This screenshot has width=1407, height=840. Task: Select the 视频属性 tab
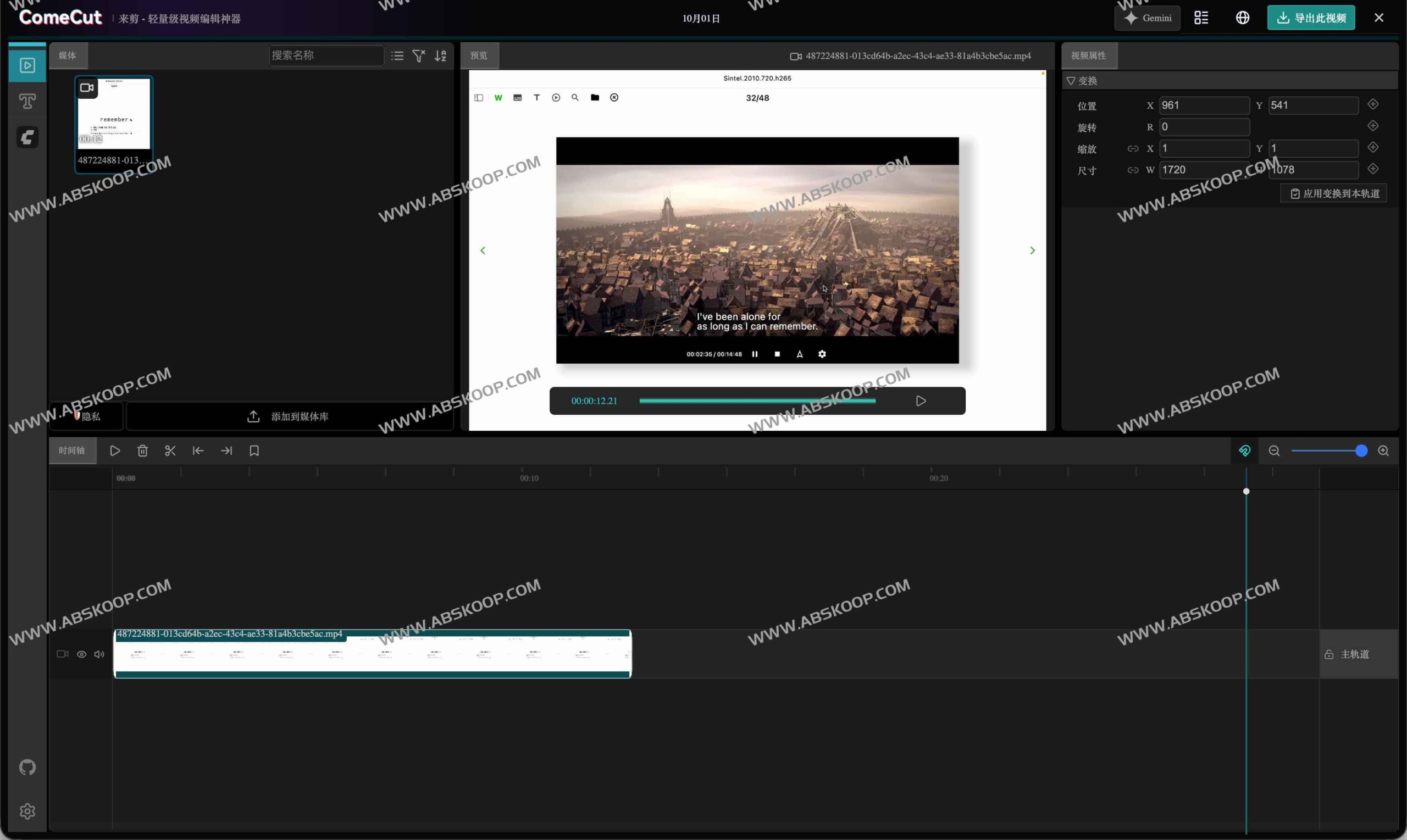click(x=1088, y=55)
